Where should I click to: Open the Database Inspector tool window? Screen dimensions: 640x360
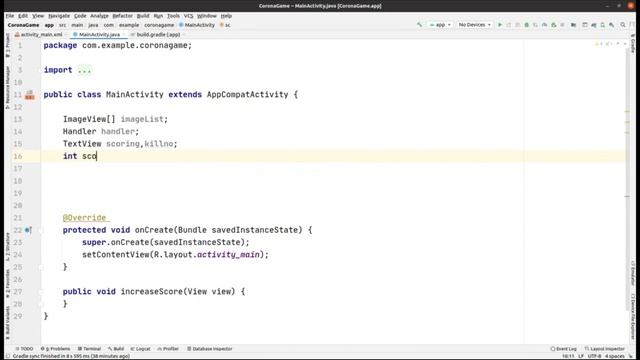pyautogui.click(x=209, y=349)
